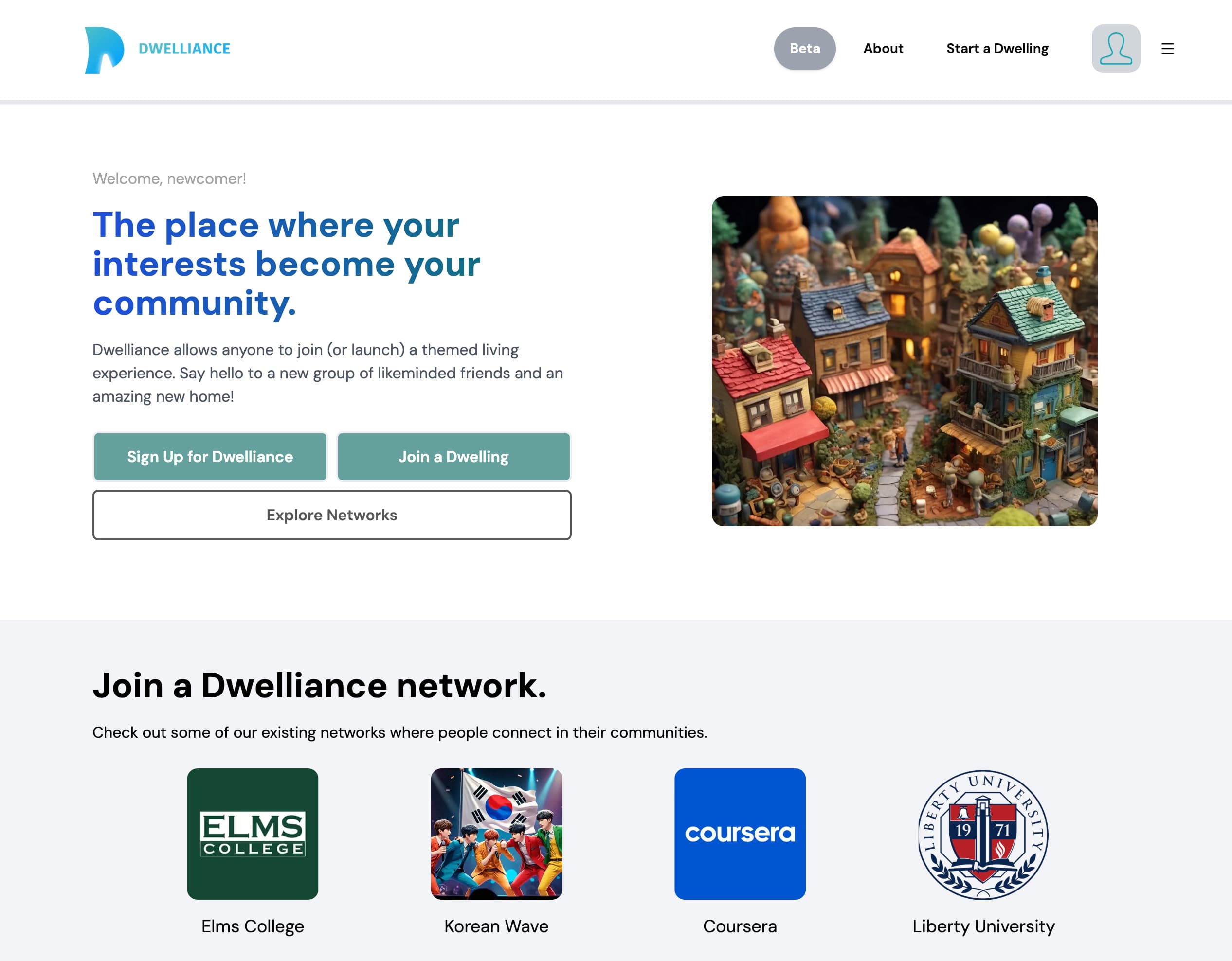Click the Welcome, newcomer greeting text
Image resolution: width=1232 pixels, height=961 pixels.
pyautogui.click(x=169, y=178)
